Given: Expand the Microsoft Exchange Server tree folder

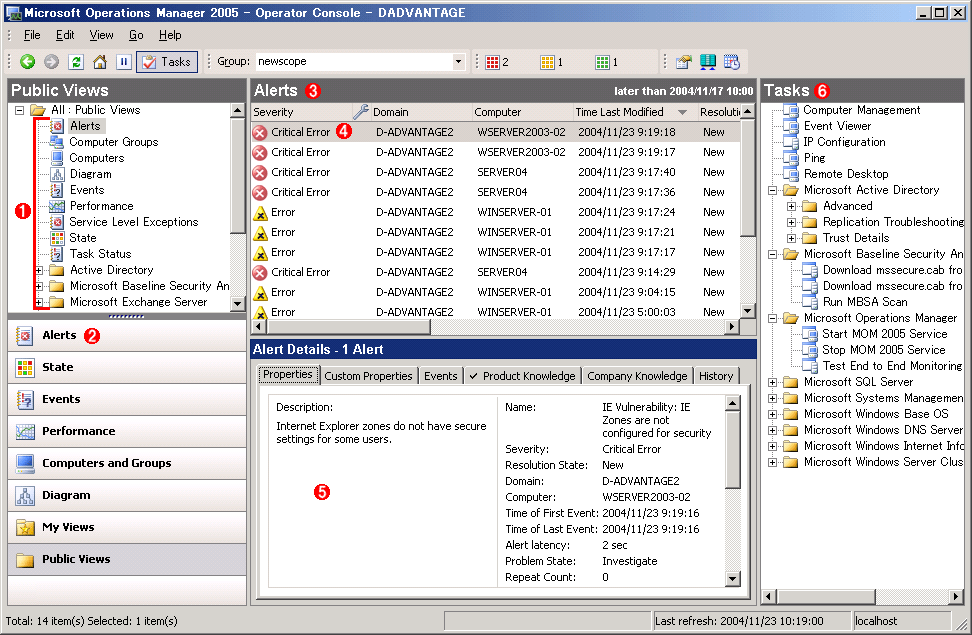Looking at the screenshot, I should tap(38, 303).
